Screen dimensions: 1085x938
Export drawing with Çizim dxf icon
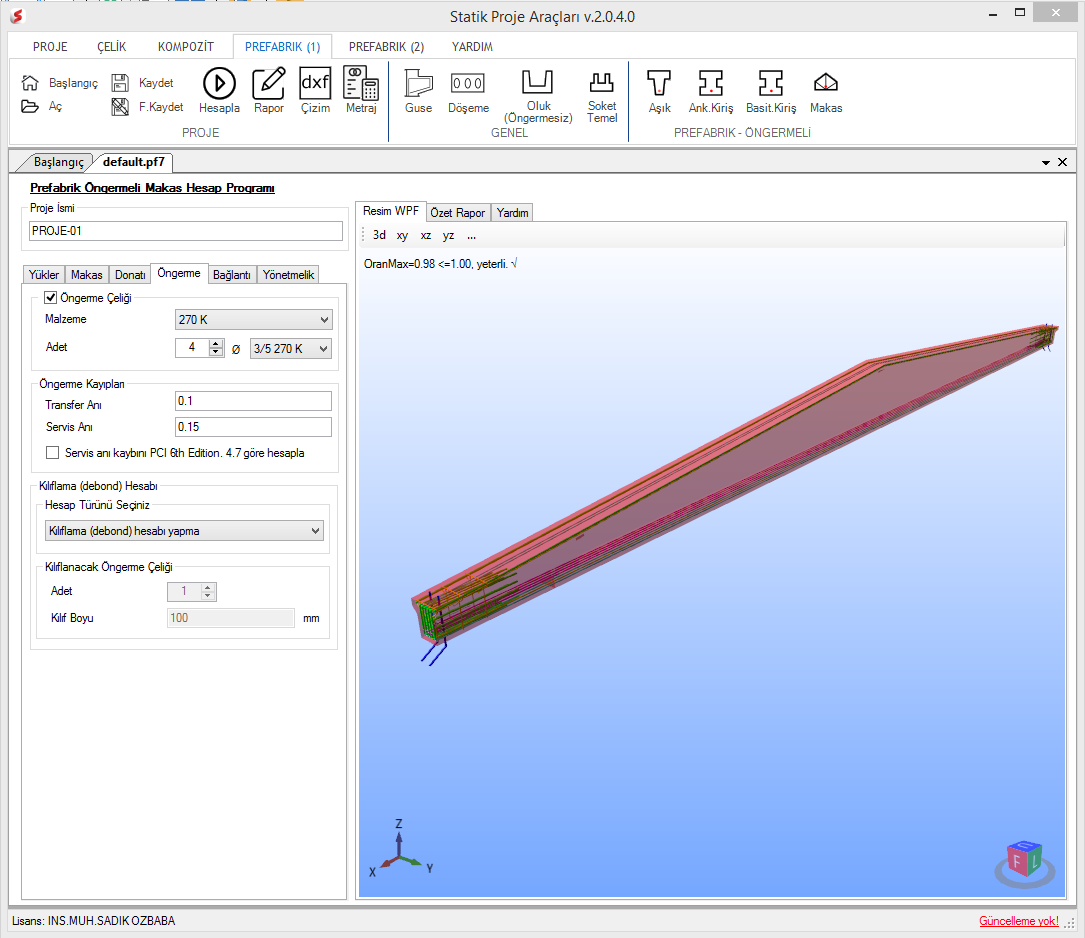pos(315,90)
